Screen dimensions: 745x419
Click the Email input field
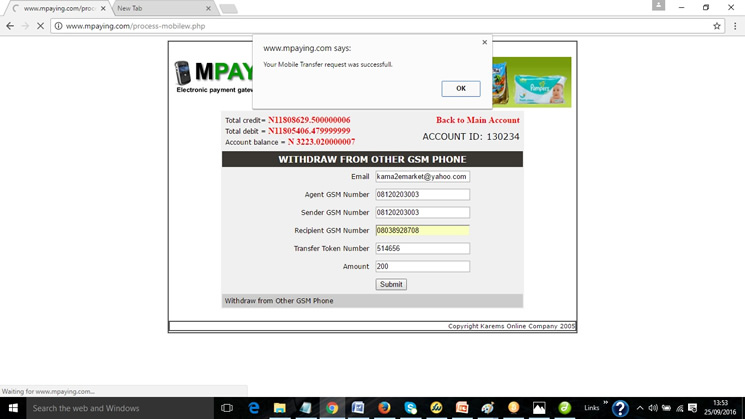tap(421, 177)
